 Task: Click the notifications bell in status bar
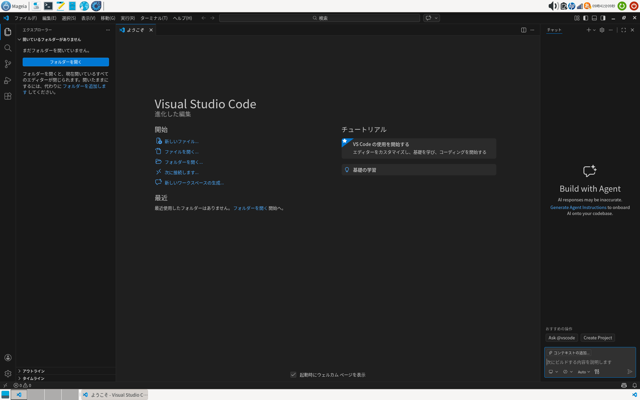634,385
